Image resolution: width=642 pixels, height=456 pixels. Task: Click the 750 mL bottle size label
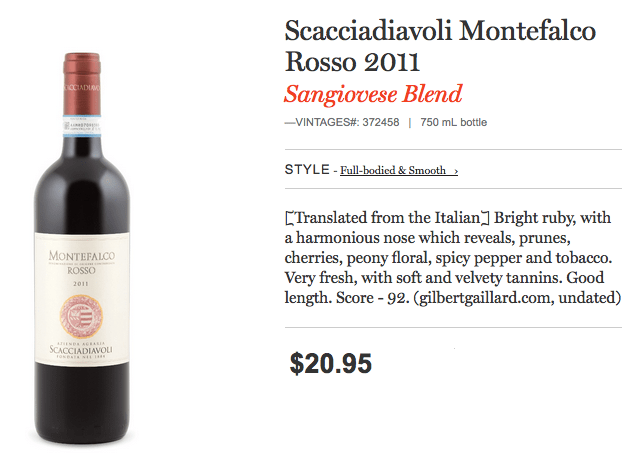[x=454, y=122]
